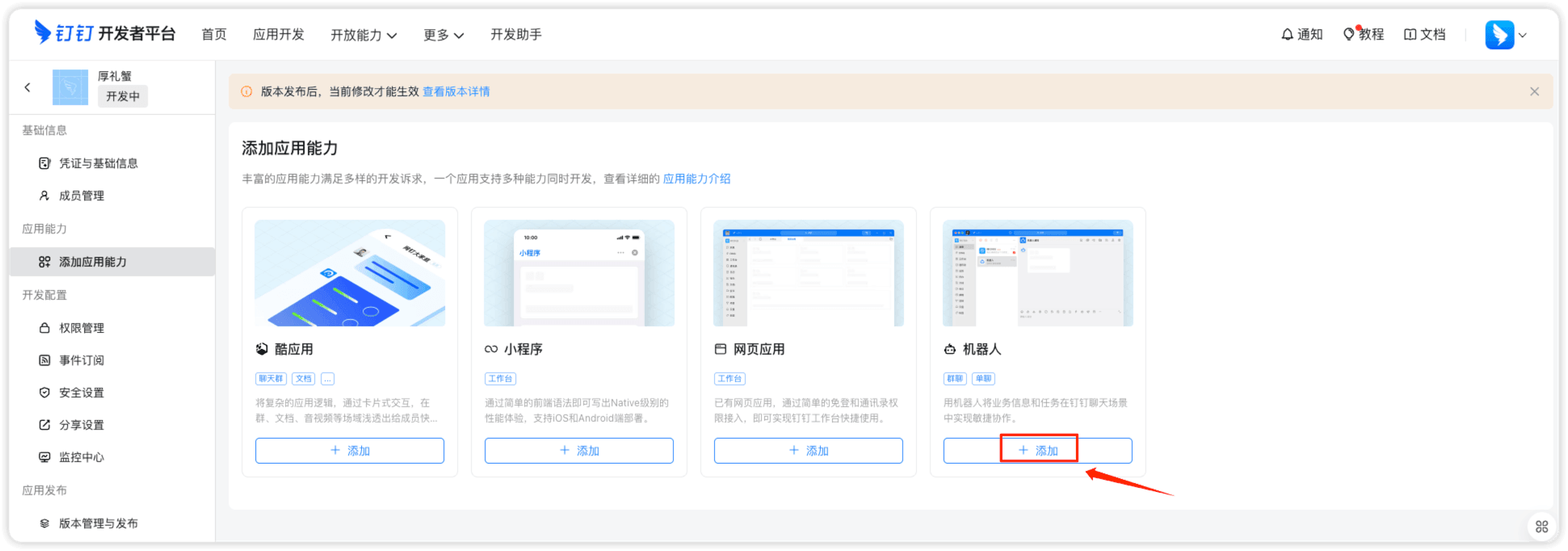Click the user avatar in top bar
The image size is (1568, 551).
pyautogui.click(x=1499, y=35)
